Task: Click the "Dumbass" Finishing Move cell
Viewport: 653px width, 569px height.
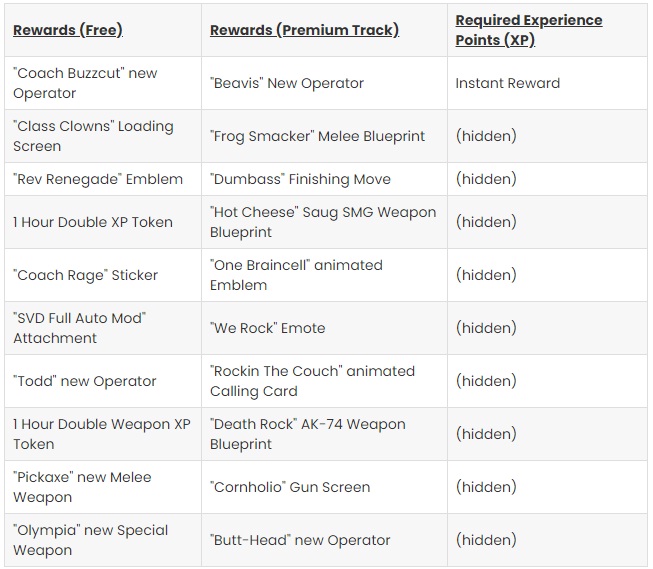Action: 324,179
